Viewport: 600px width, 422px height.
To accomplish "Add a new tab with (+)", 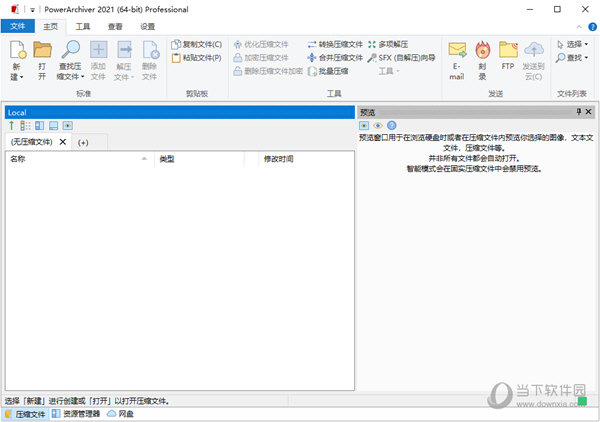I will pyautogui.click(x=83, y=143).
